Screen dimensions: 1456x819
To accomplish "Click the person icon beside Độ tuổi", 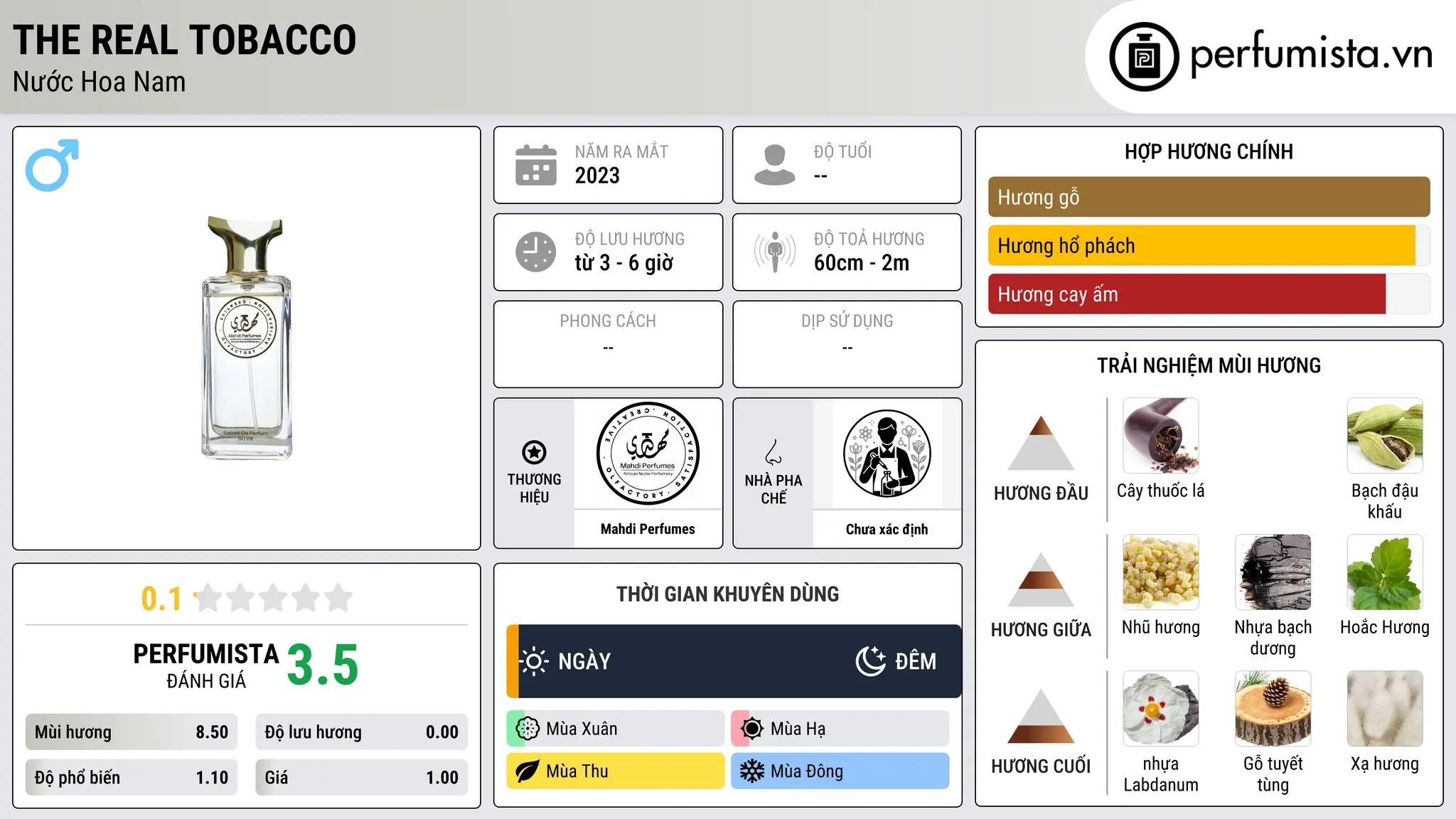I will point(774,165).
